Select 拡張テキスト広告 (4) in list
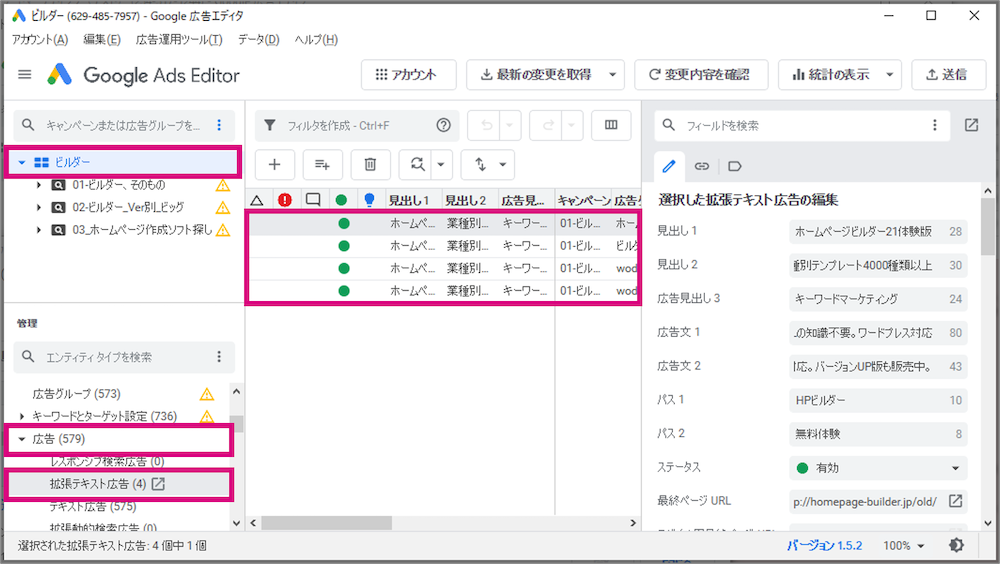The height and width of the screenshot is (564, 1000). pos(98,484)
